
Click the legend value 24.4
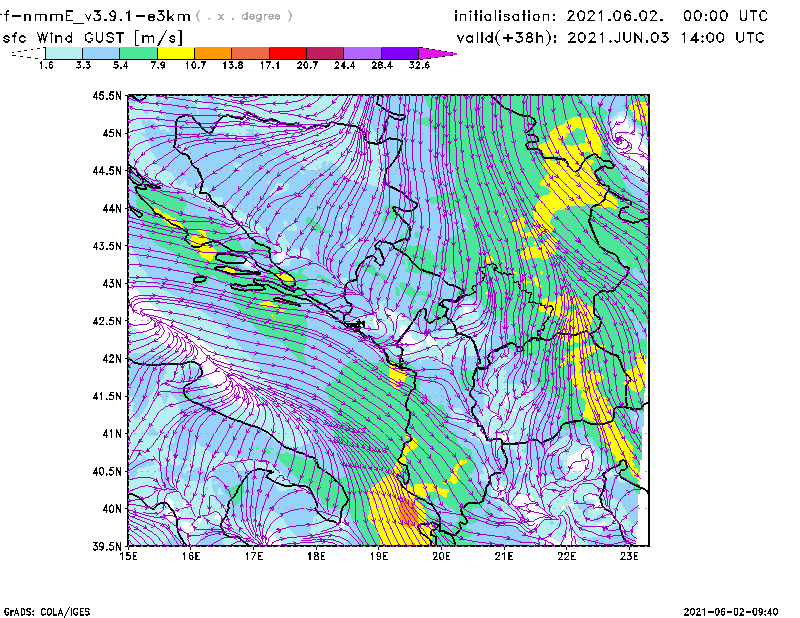[344, 65]
